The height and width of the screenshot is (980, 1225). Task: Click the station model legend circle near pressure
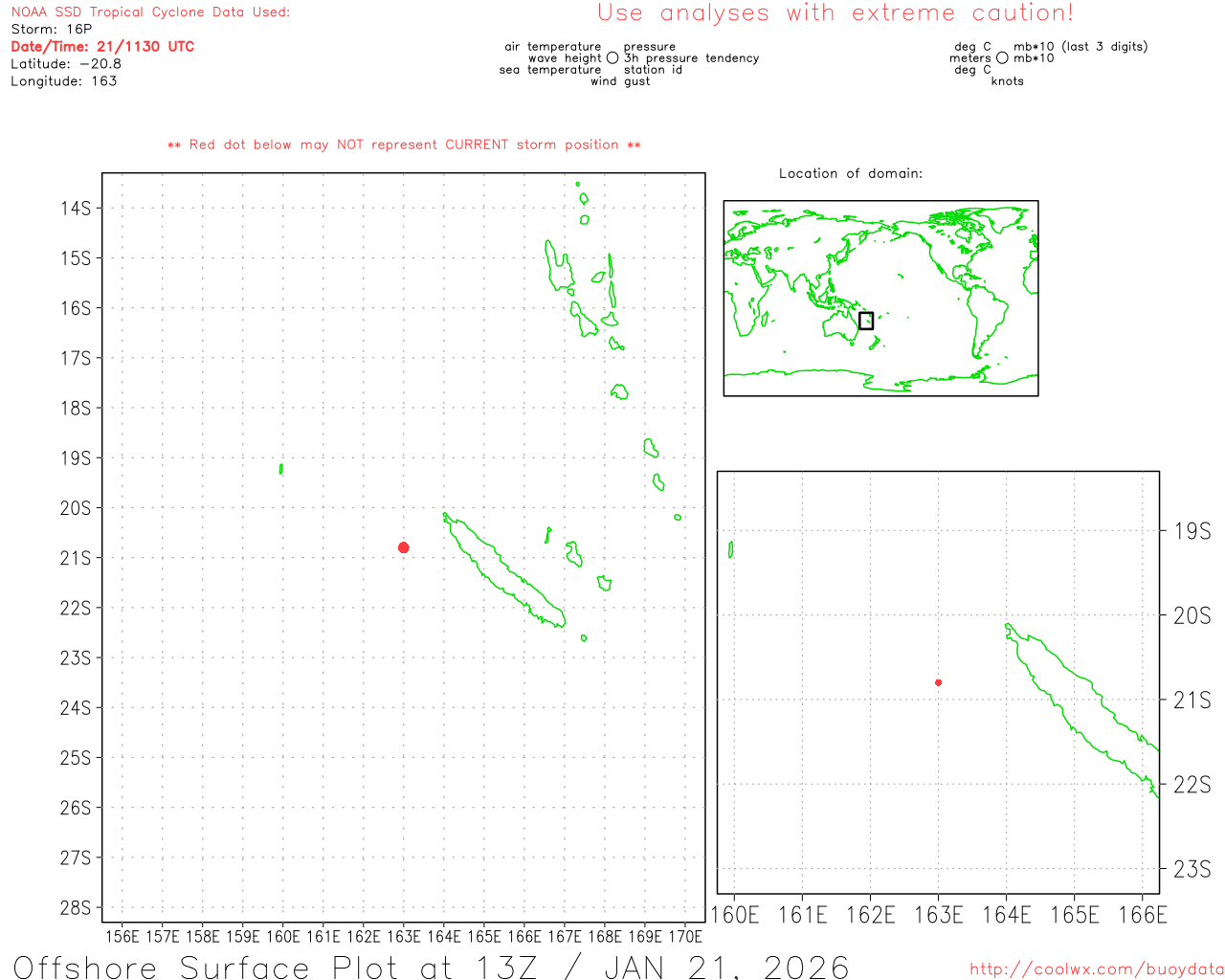612,58
